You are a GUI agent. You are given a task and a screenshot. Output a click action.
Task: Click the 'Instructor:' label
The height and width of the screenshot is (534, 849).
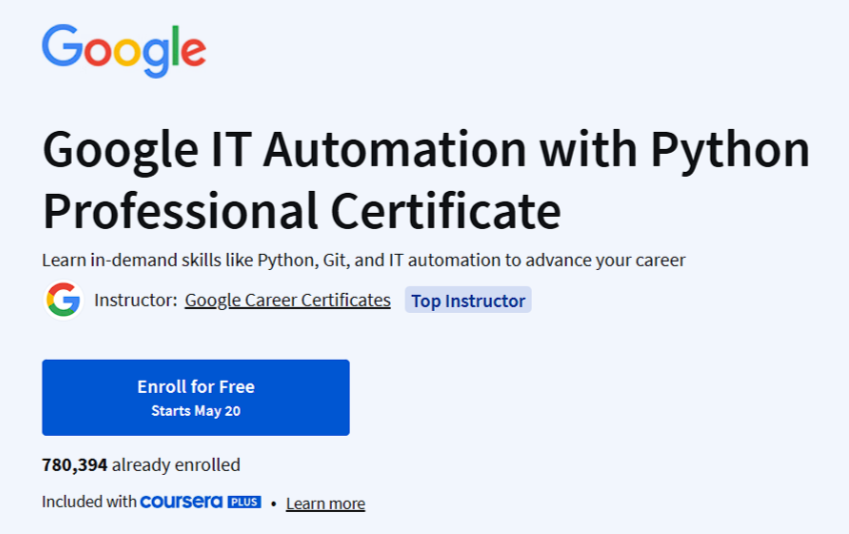(x=136, y=300)
